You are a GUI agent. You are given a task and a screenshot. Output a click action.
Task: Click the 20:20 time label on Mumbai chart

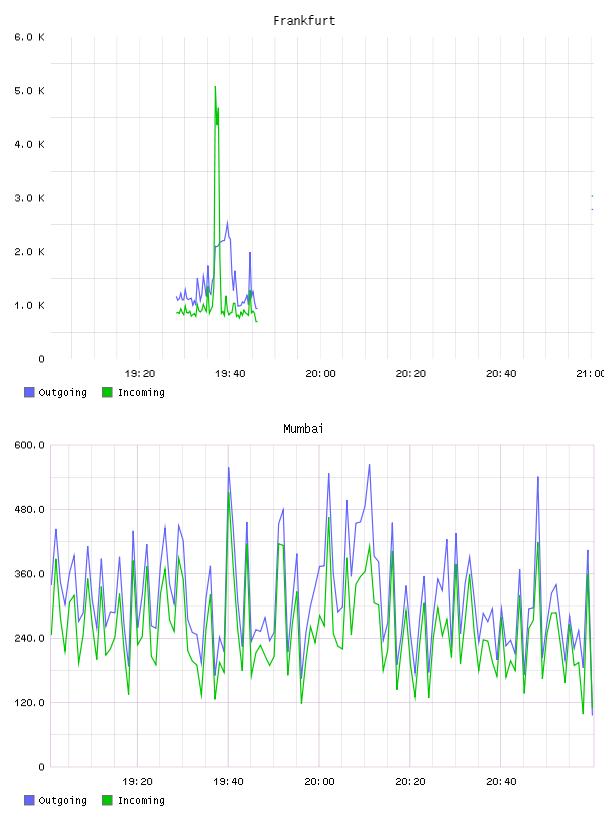410,782
